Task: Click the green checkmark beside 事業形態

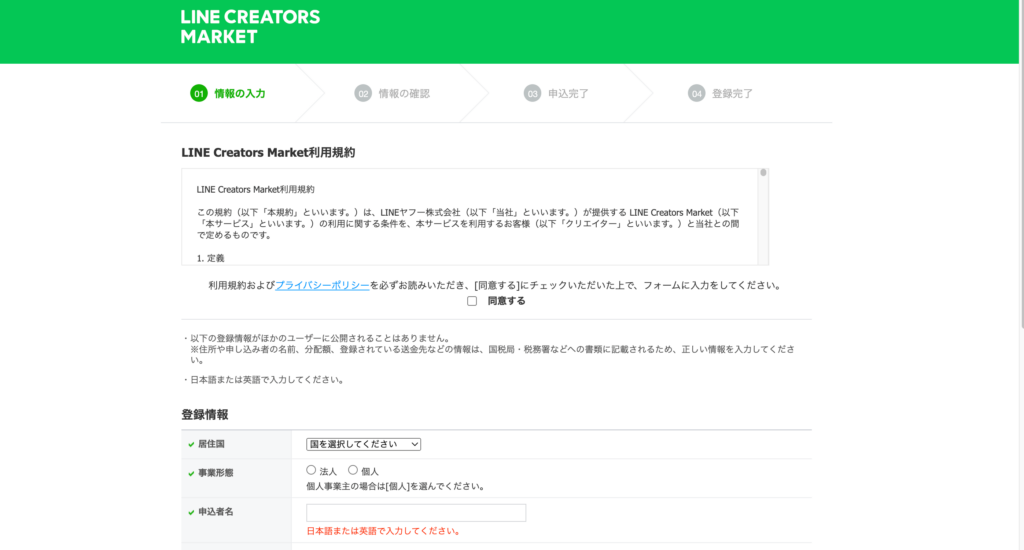Action: tap(191, 474)
